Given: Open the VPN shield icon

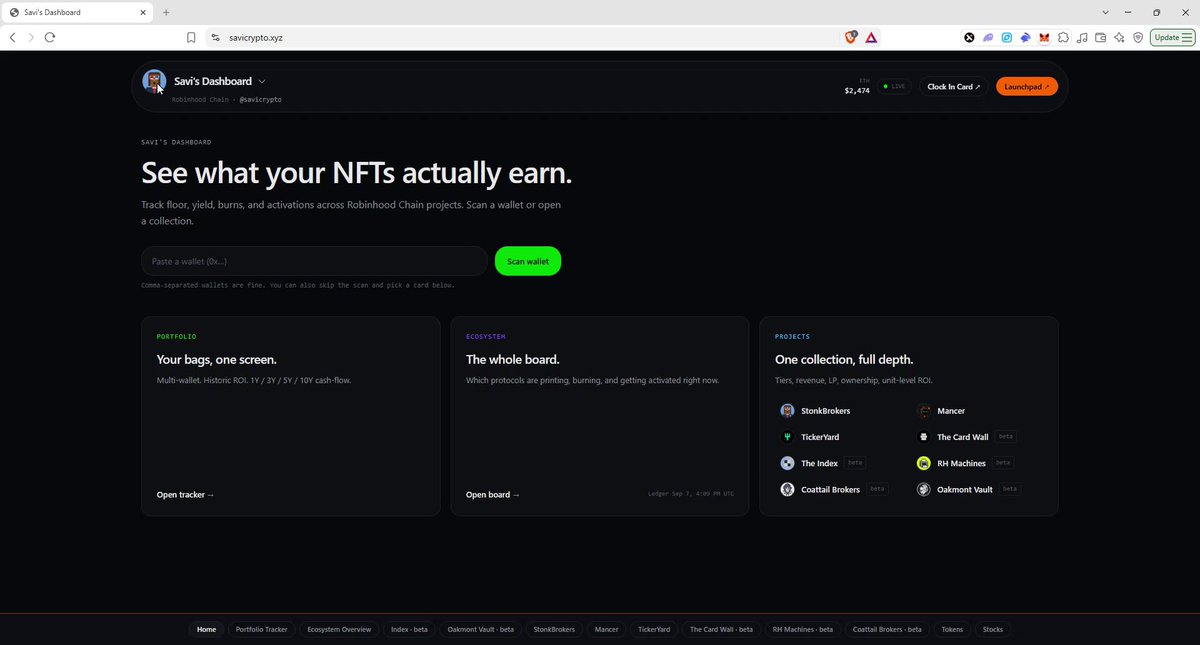Looking at the screenshot, I should [1137, 37].
